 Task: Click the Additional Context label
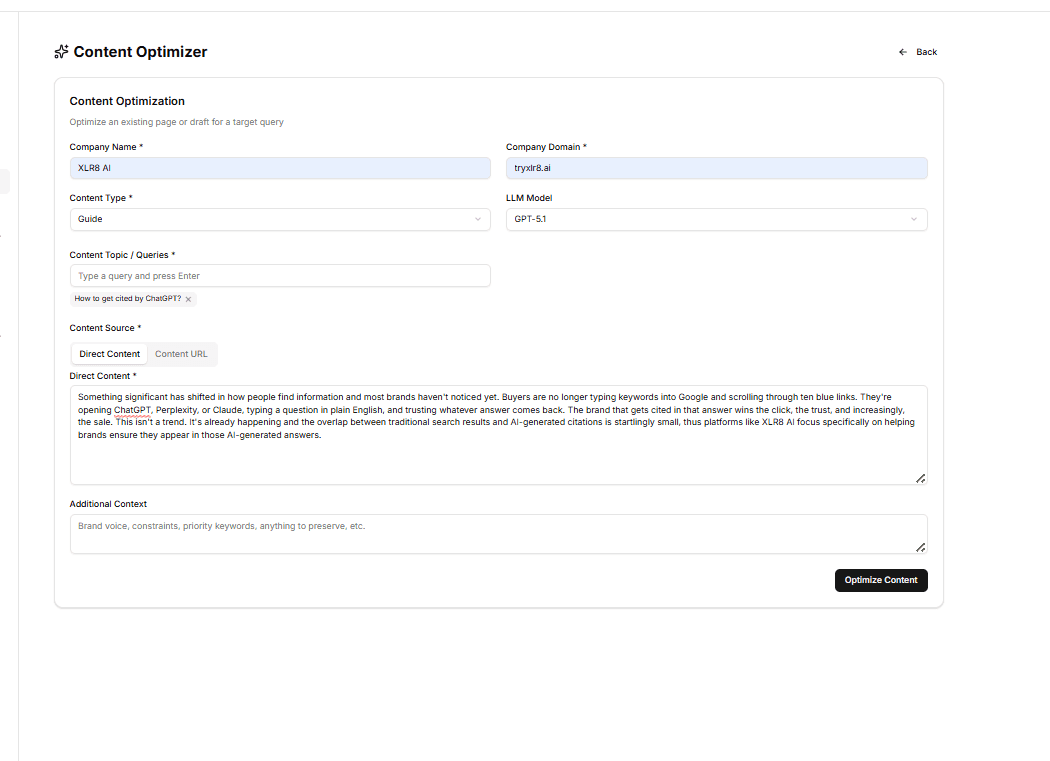click(108, 504)
